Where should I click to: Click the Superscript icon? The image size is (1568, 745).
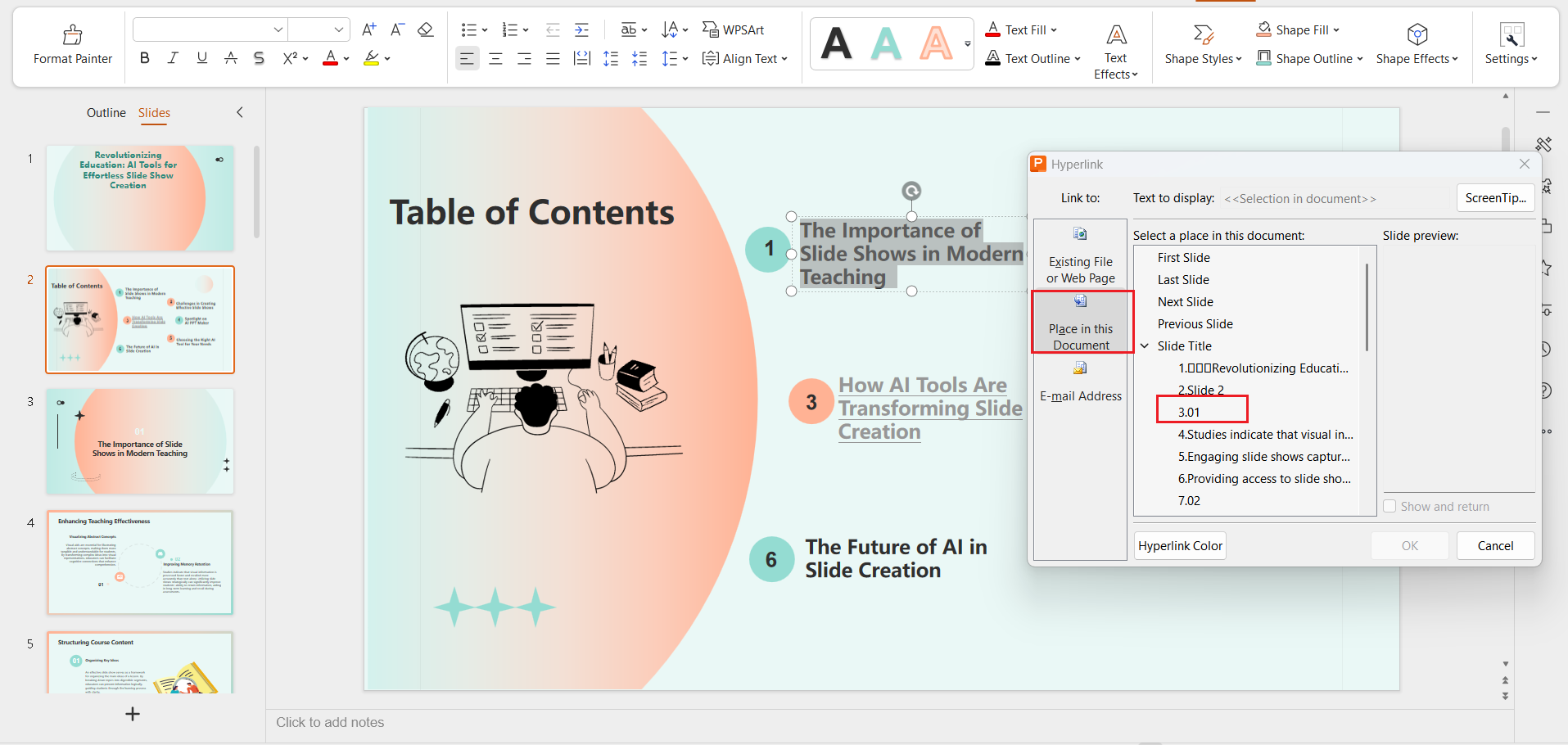point(290,57)
